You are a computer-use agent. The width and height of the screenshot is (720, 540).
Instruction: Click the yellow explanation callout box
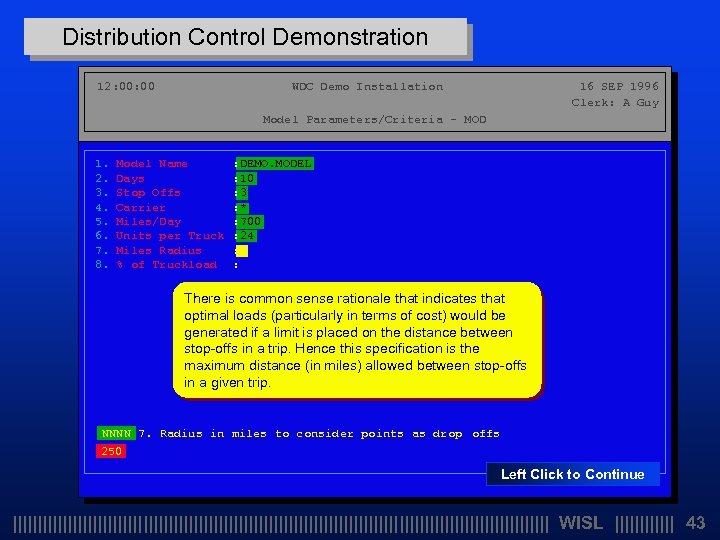358,340
